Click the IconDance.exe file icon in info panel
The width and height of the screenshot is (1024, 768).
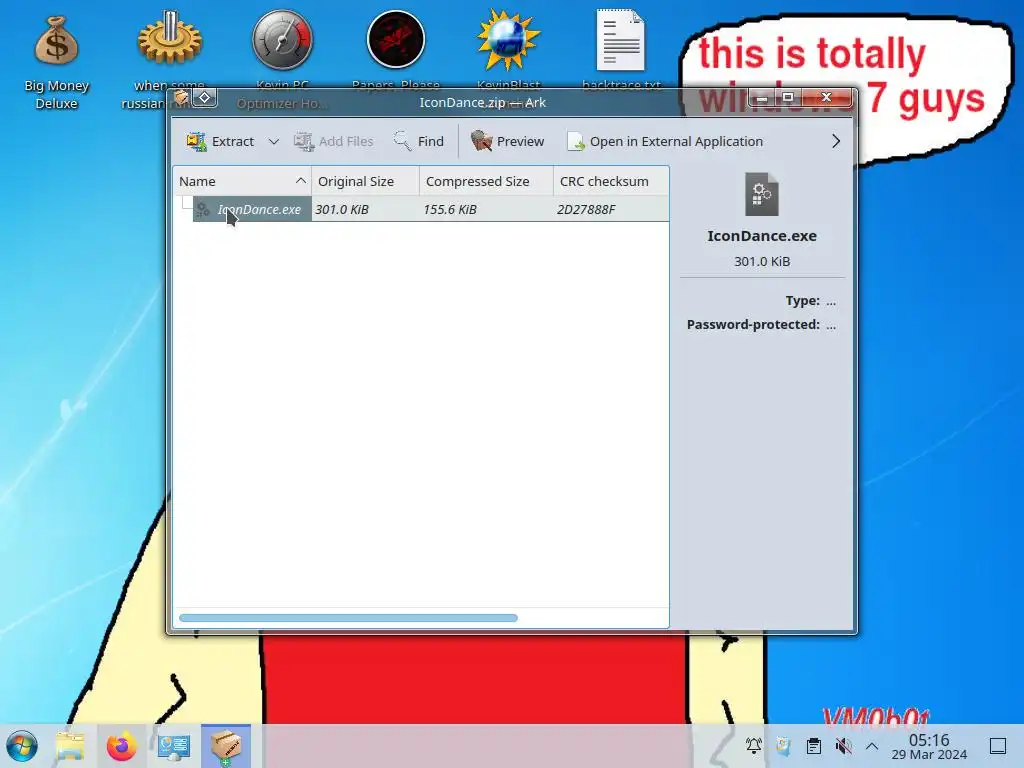point(761,194)
